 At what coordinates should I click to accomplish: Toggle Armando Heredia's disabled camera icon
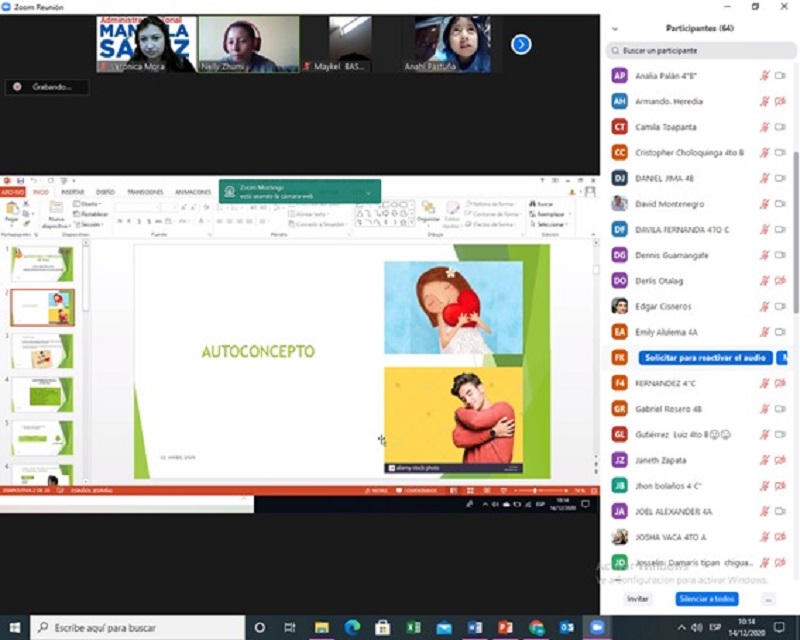pos(780,101)
